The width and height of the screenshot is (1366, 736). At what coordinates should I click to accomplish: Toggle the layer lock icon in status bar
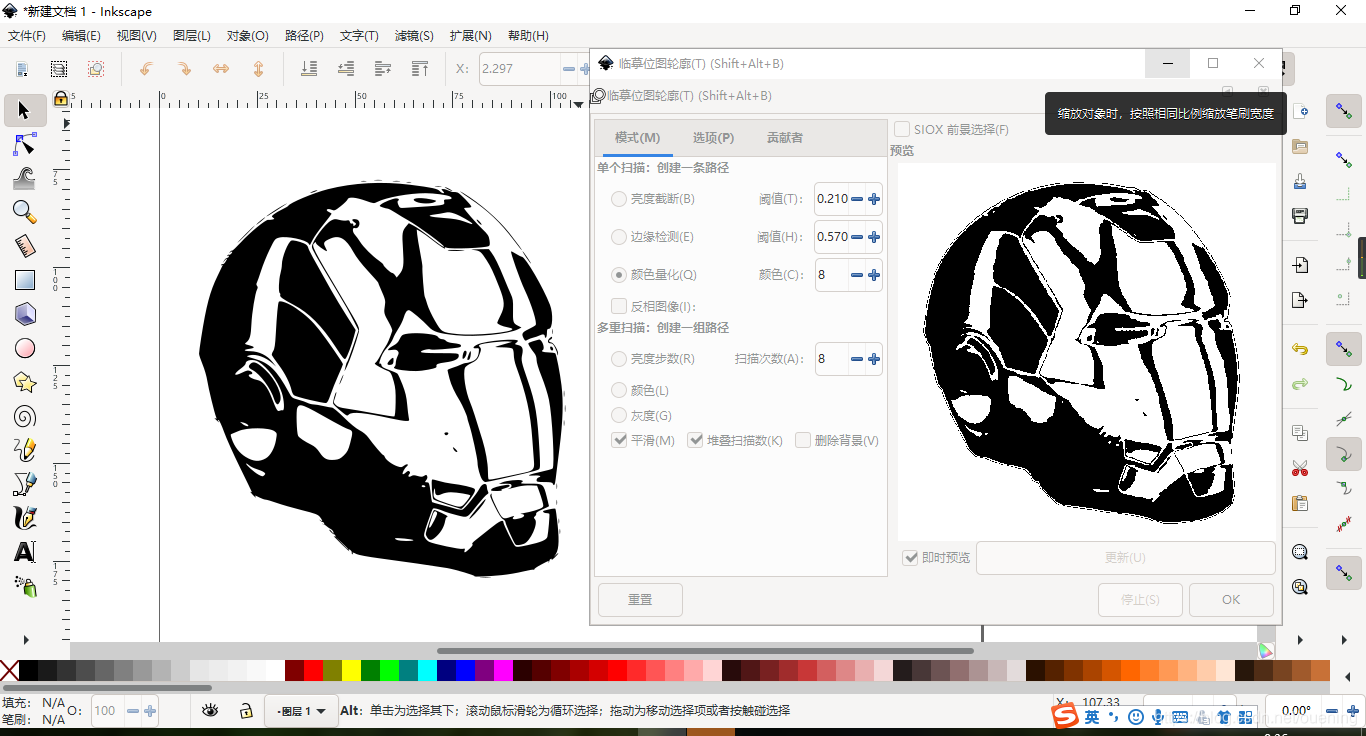(x=245, y=710)
